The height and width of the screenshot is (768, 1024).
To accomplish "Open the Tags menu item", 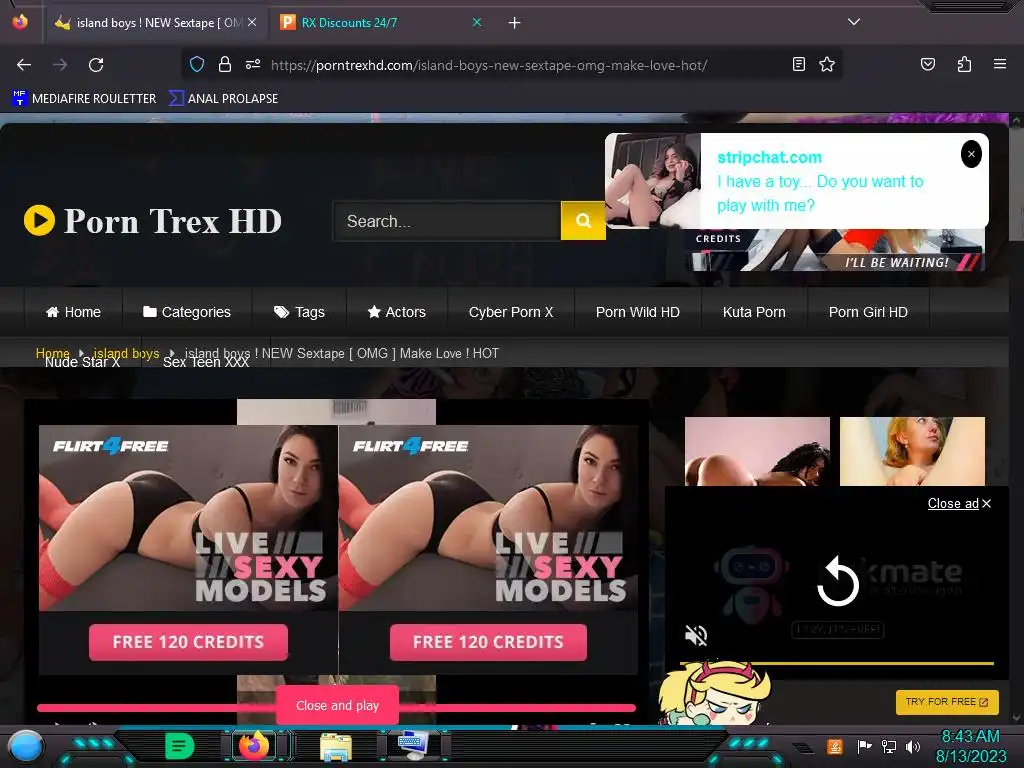I will tap(299, 312).
